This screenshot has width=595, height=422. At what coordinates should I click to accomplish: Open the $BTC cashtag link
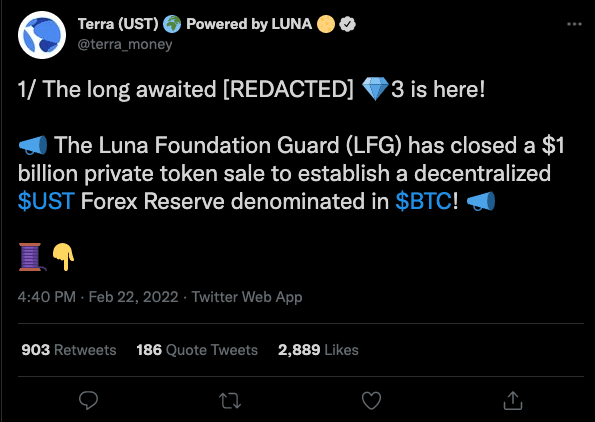423,201
